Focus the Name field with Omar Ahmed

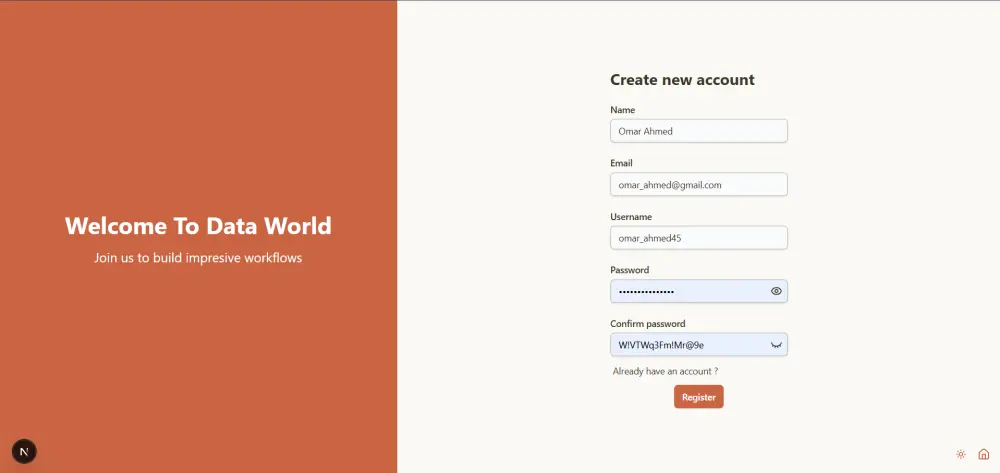click(698, 131)
